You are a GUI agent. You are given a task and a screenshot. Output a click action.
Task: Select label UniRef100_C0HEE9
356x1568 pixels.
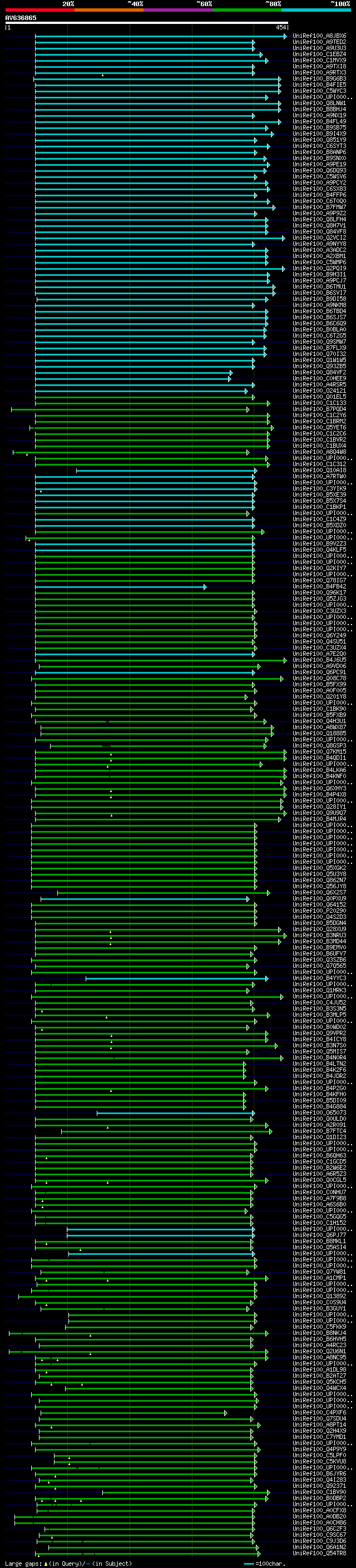(319, 379)
